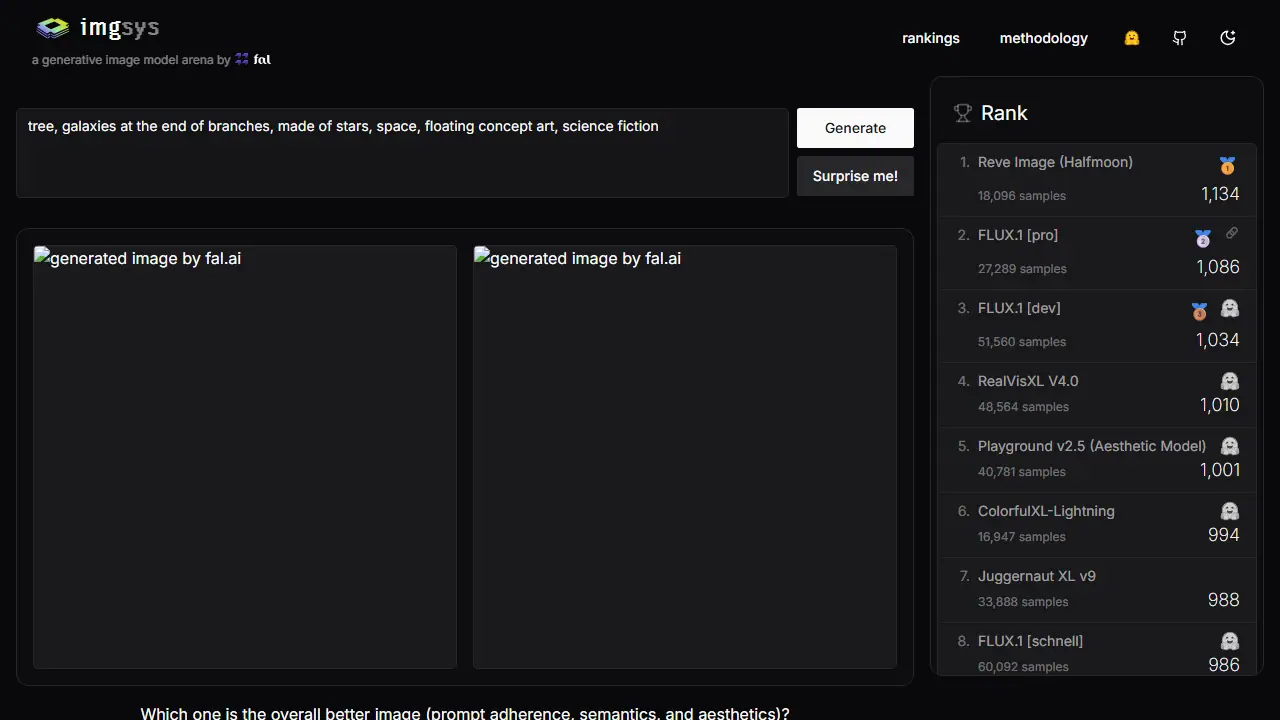
Task: Open the Hugging Face emoji link in header
Action: (1132, 38)
